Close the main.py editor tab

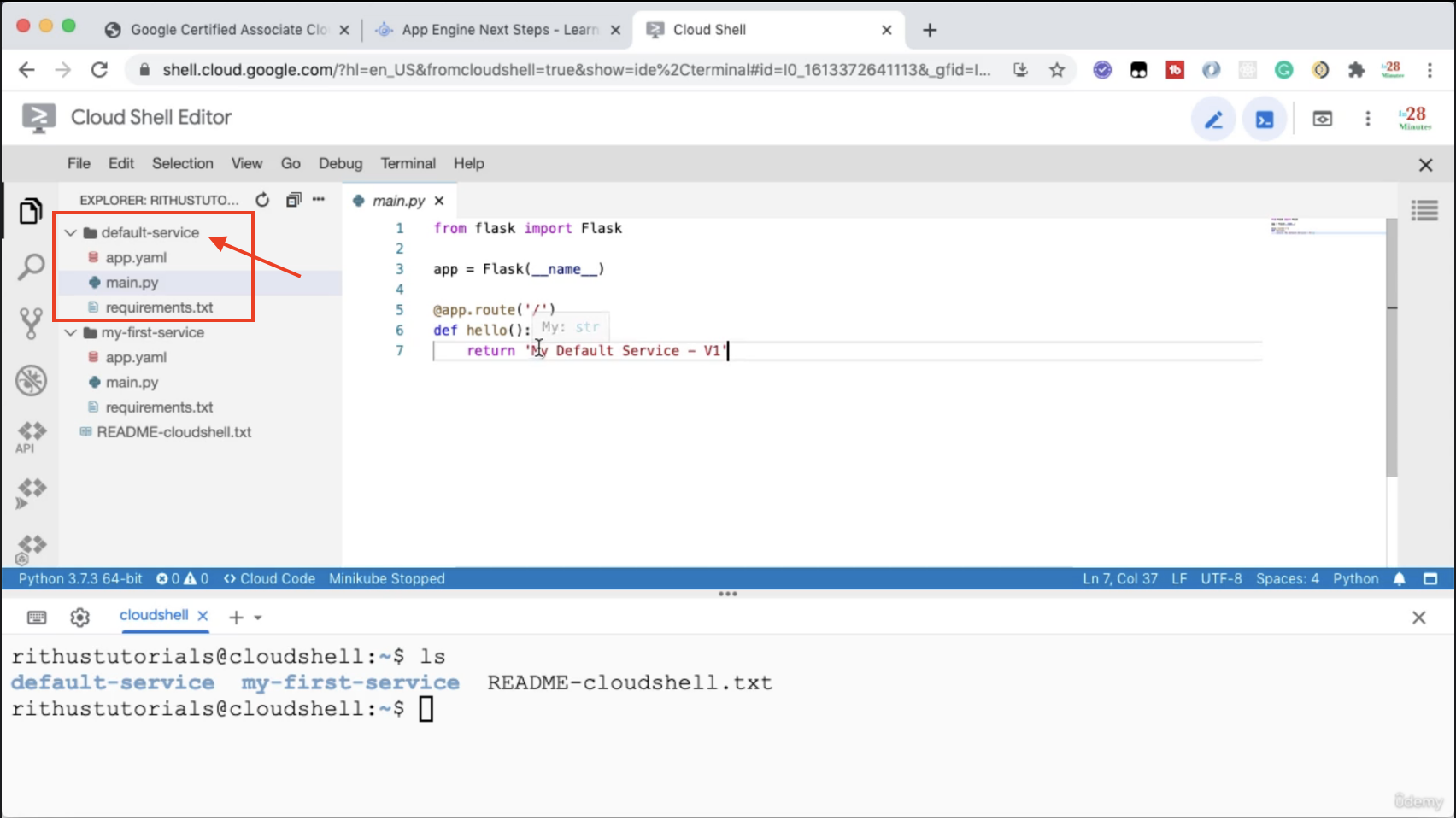click(439, 201)
